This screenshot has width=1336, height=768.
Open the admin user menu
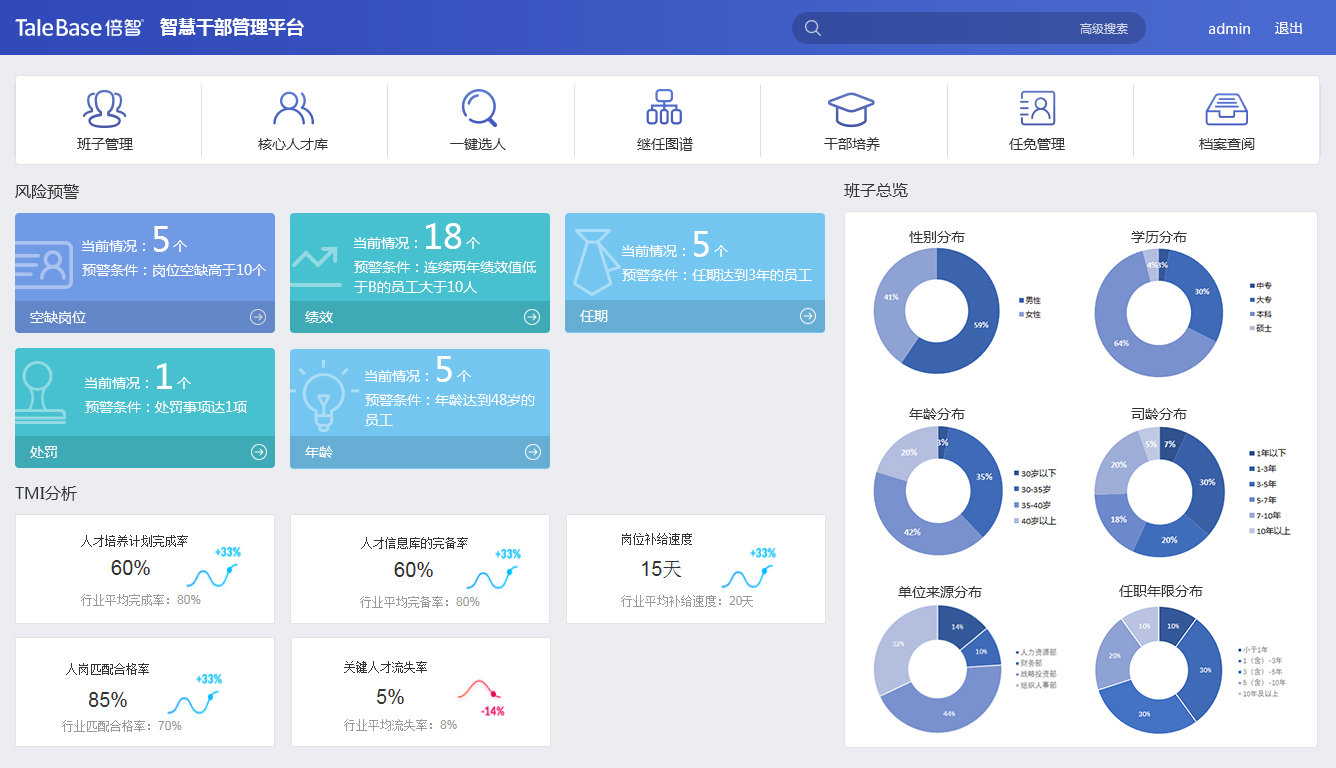pos(1229,29)
